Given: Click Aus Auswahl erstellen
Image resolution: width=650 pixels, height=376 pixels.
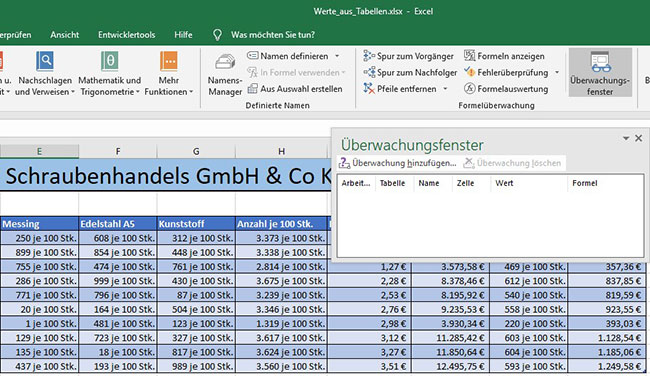Looking at the screenshot, I should point(295,89).
